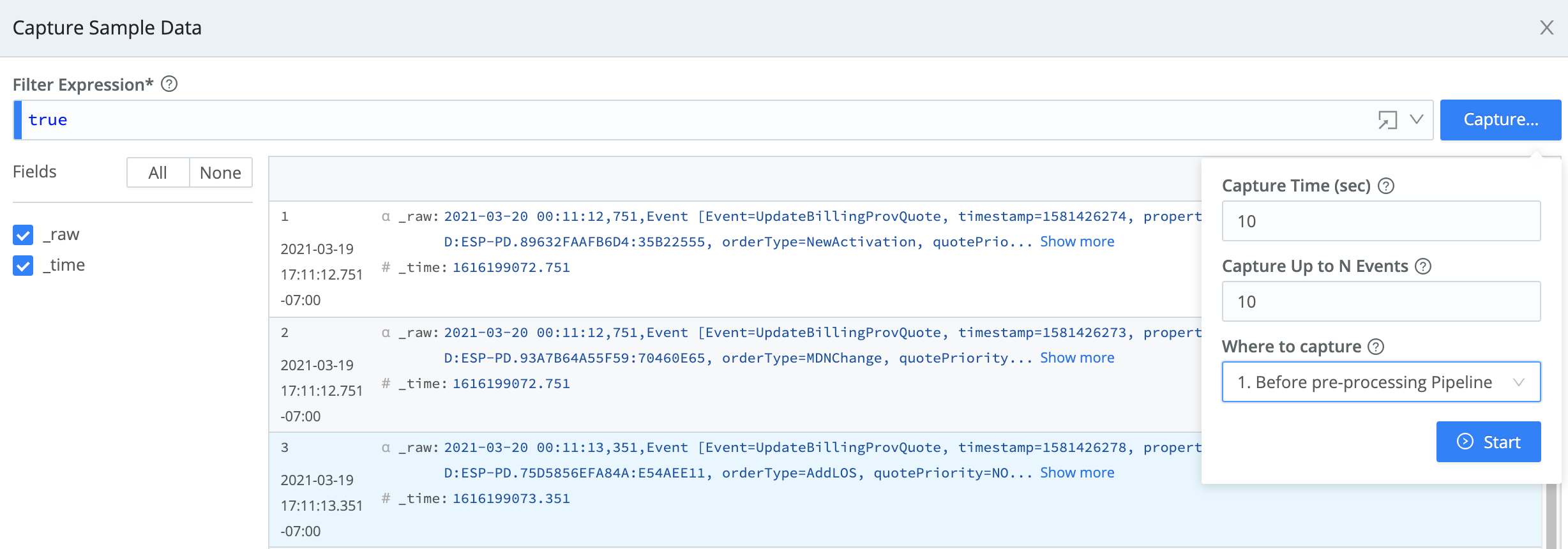1568x549 pixels.
Task: Click string type icon on event 3 _raw
Action: click(x=386, y=447)
